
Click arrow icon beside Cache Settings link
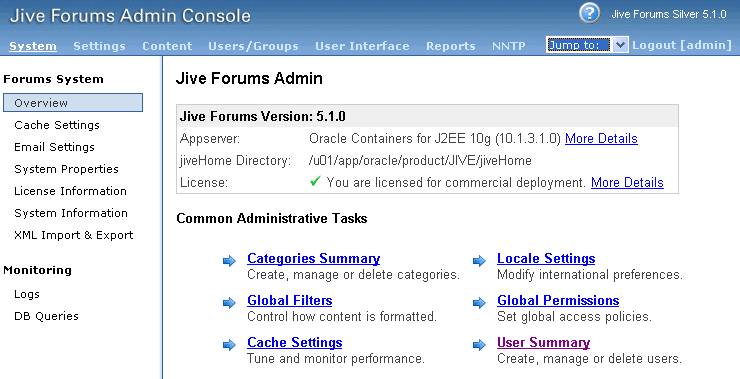(x=229, y=345)
